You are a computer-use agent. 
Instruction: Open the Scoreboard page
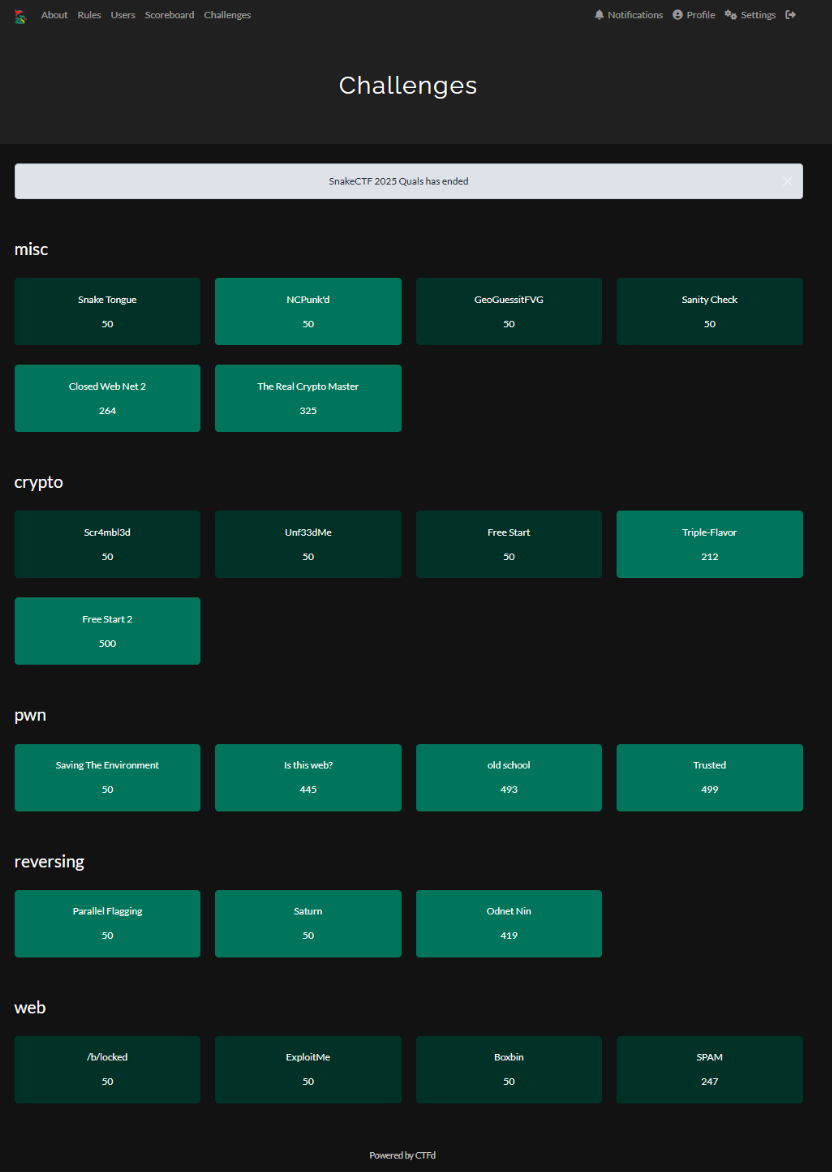[169, 15]
